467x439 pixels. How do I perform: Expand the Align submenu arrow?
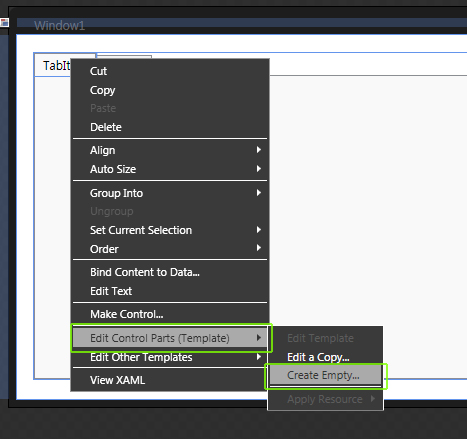coord(259,150)
